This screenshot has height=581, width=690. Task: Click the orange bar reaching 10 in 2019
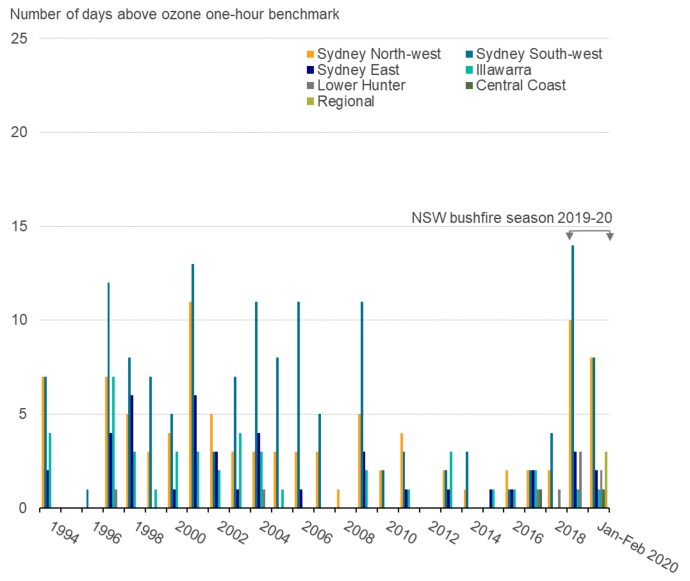[570, 414]
